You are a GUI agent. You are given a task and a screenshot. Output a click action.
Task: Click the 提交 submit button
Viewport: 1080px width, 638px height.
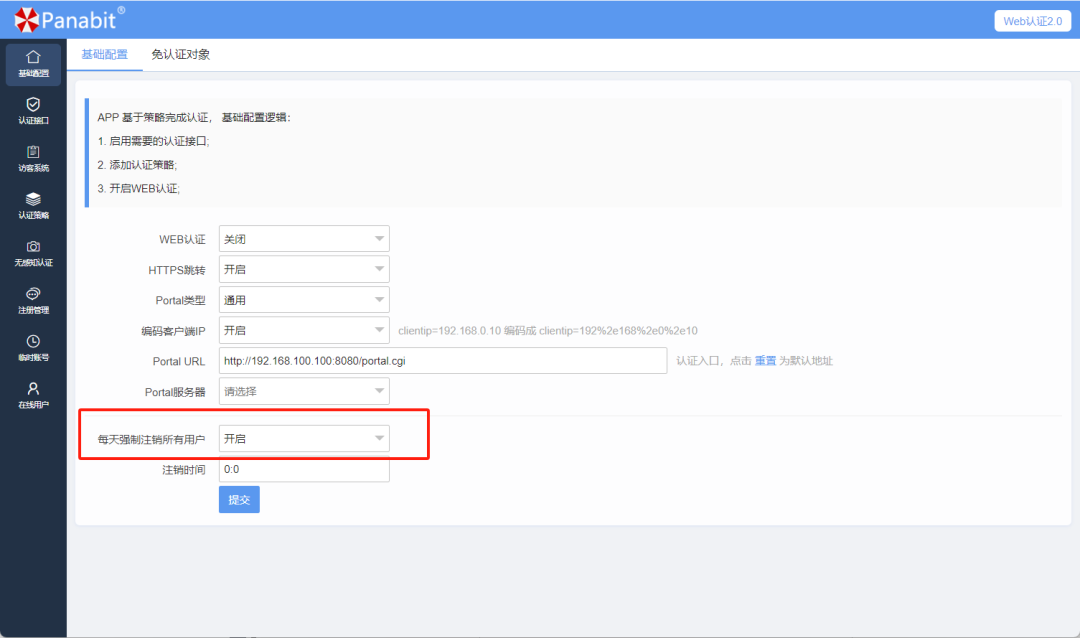point(239,500)
